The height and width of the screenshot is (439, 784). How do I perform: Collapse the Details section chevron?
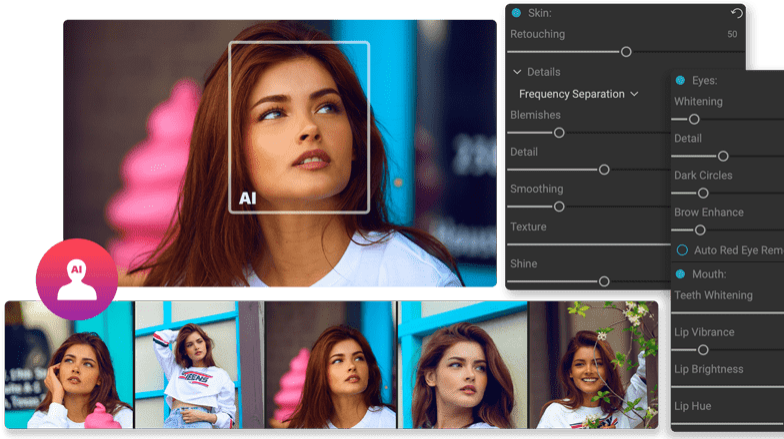tap(517, 72)
